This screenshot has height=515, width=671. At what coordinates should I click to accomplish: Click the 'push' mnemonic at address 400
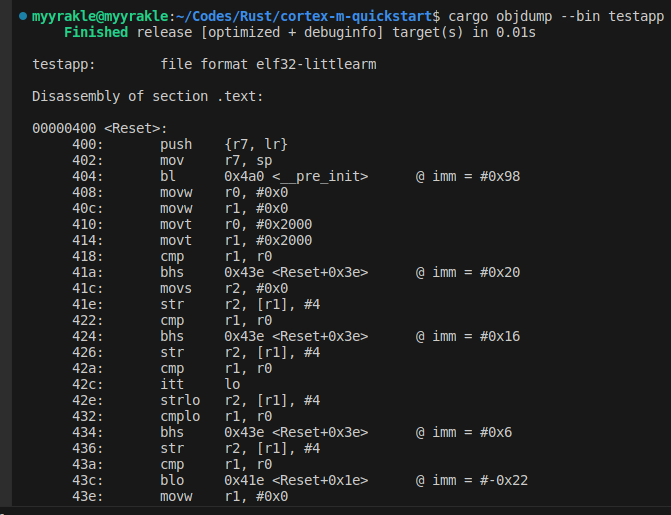coord(176,145)
